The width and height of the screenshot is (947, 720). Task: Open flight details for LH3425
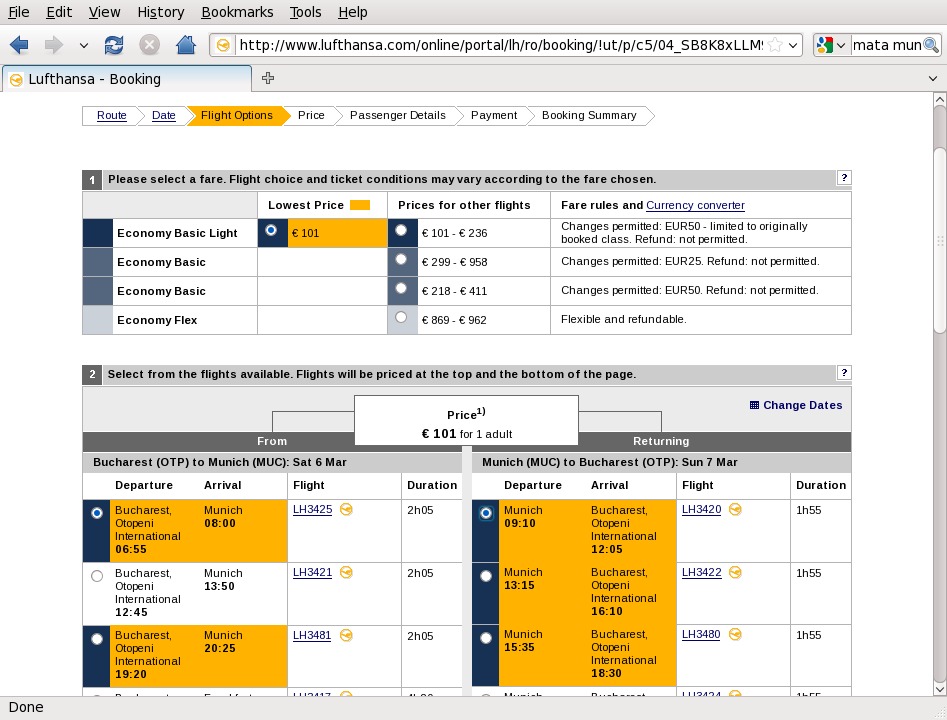point(312,509)
